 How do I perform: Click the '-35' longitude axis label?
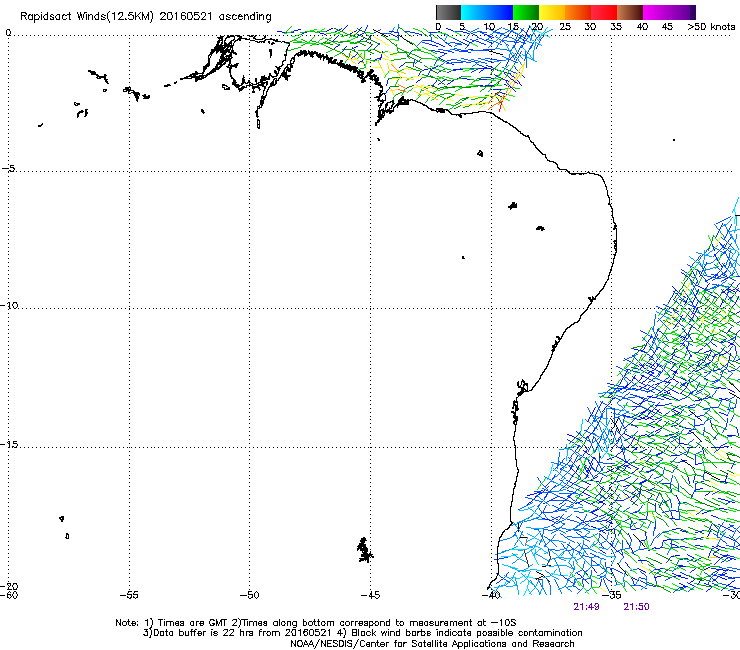click(612, 595)
